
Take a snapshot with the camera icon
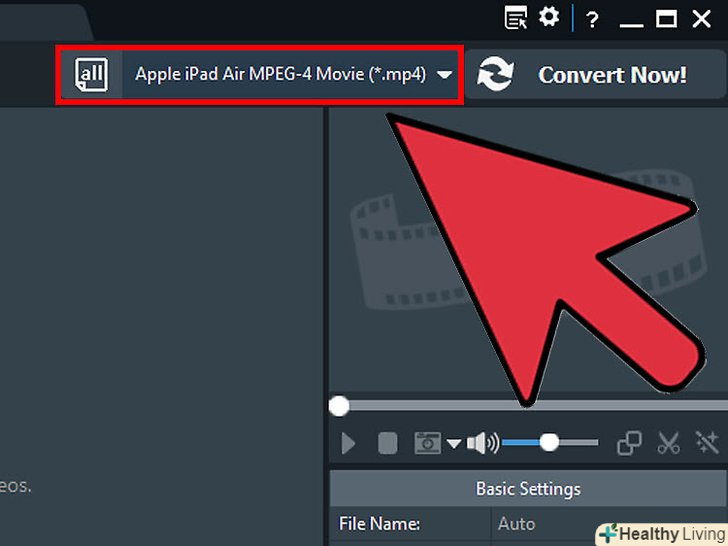coord(427,443)
